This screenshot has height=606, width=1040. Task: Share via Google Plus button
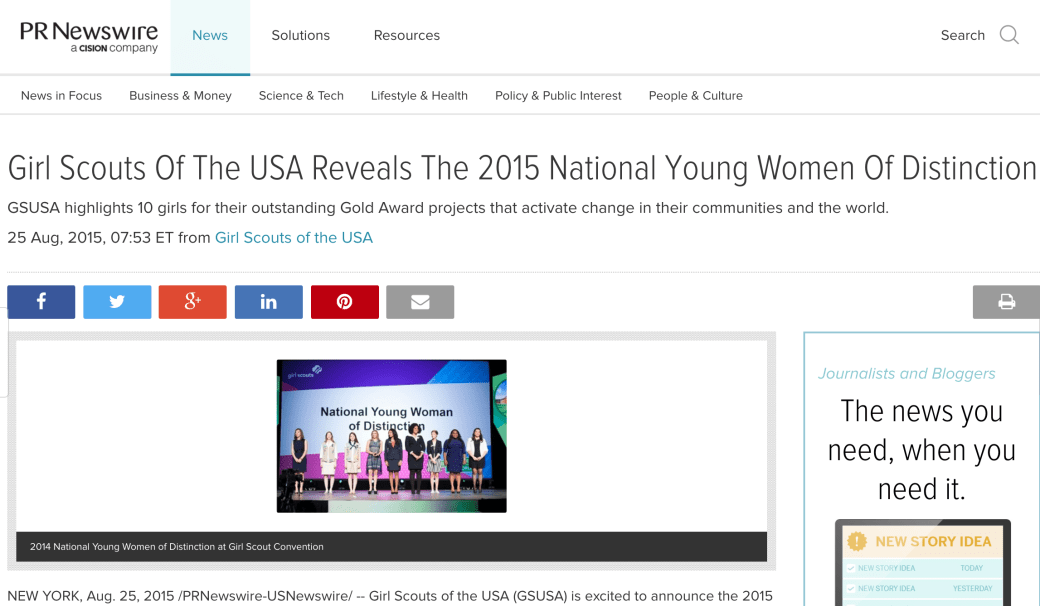(193, 302)
